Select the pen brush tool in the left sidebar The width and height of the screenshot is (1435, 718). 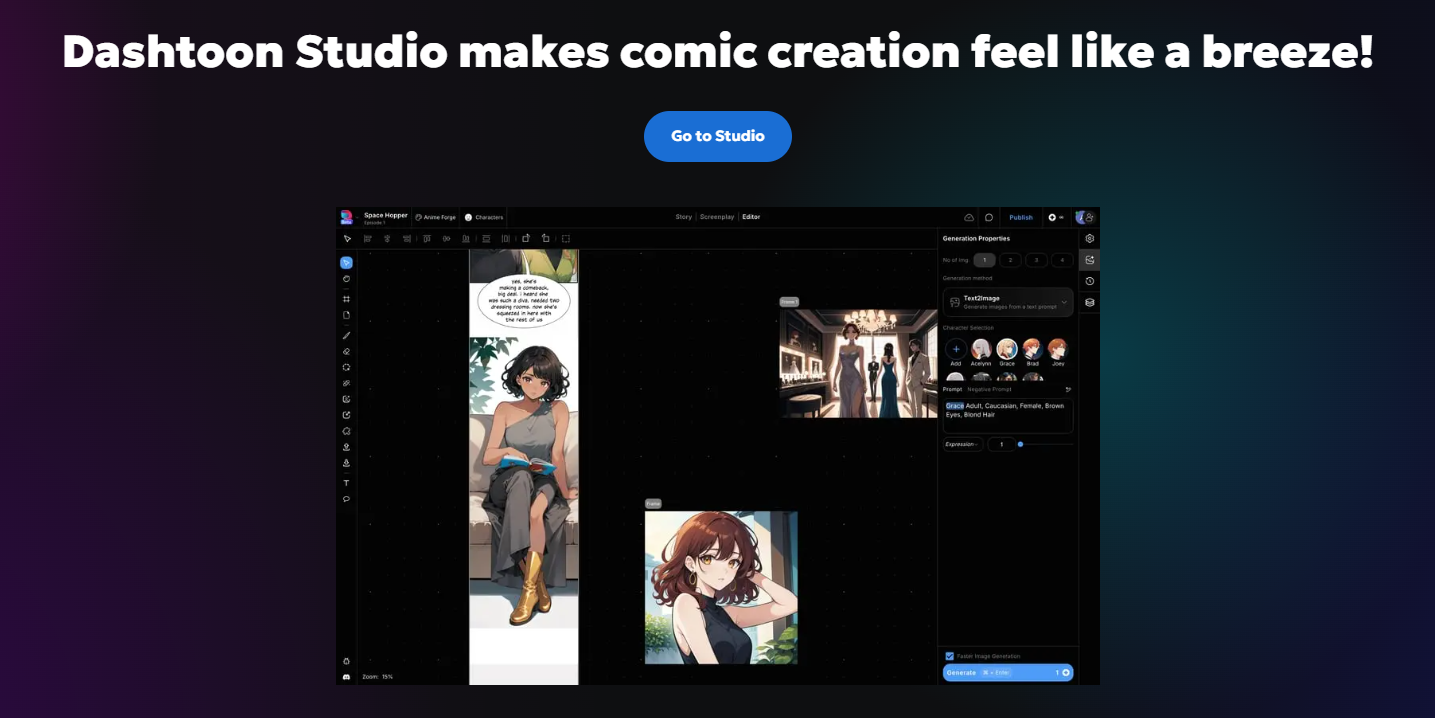point(346,335)
